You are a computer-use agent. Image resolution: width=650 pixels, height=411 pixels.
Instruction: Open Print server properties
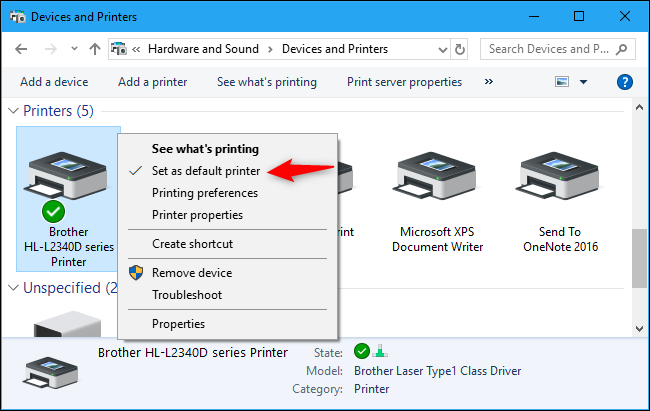pyautogui.click(x=404, y=82)
